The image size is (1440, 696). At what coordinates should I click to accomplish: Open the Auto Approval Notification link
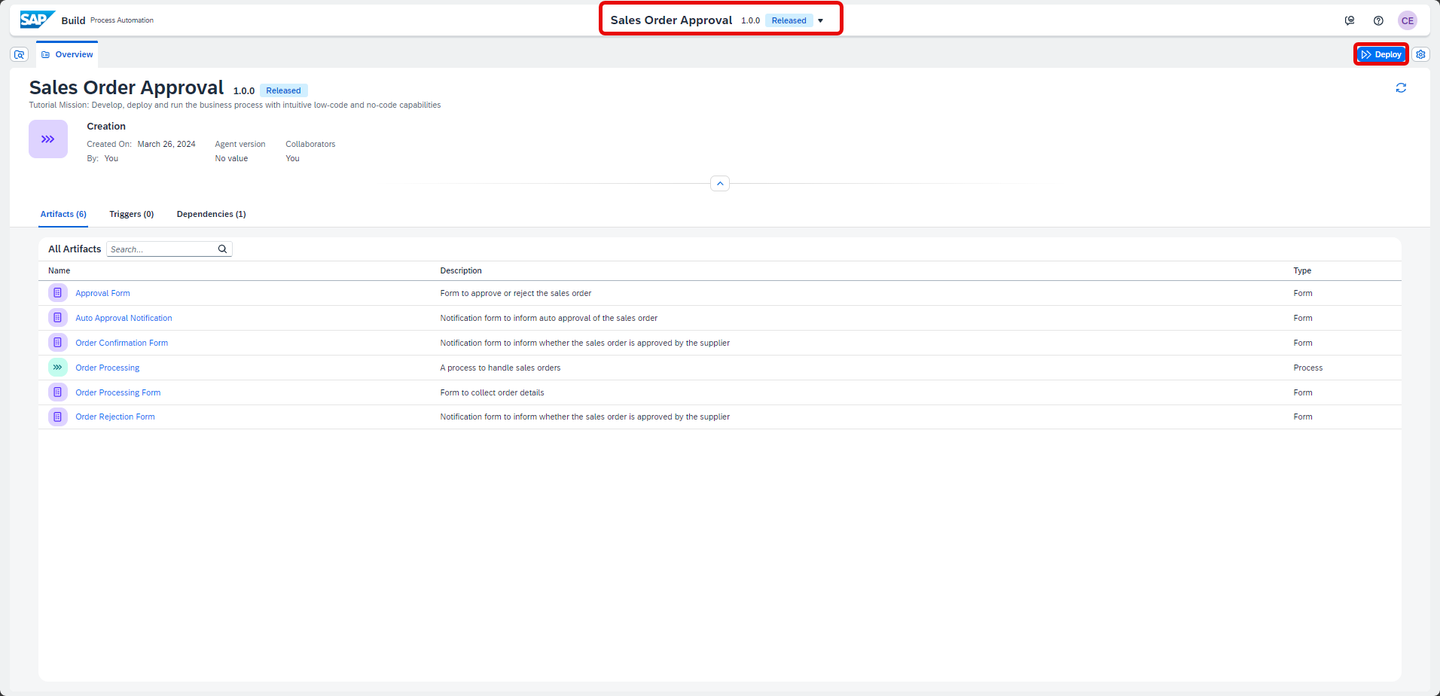click(124, 318)
